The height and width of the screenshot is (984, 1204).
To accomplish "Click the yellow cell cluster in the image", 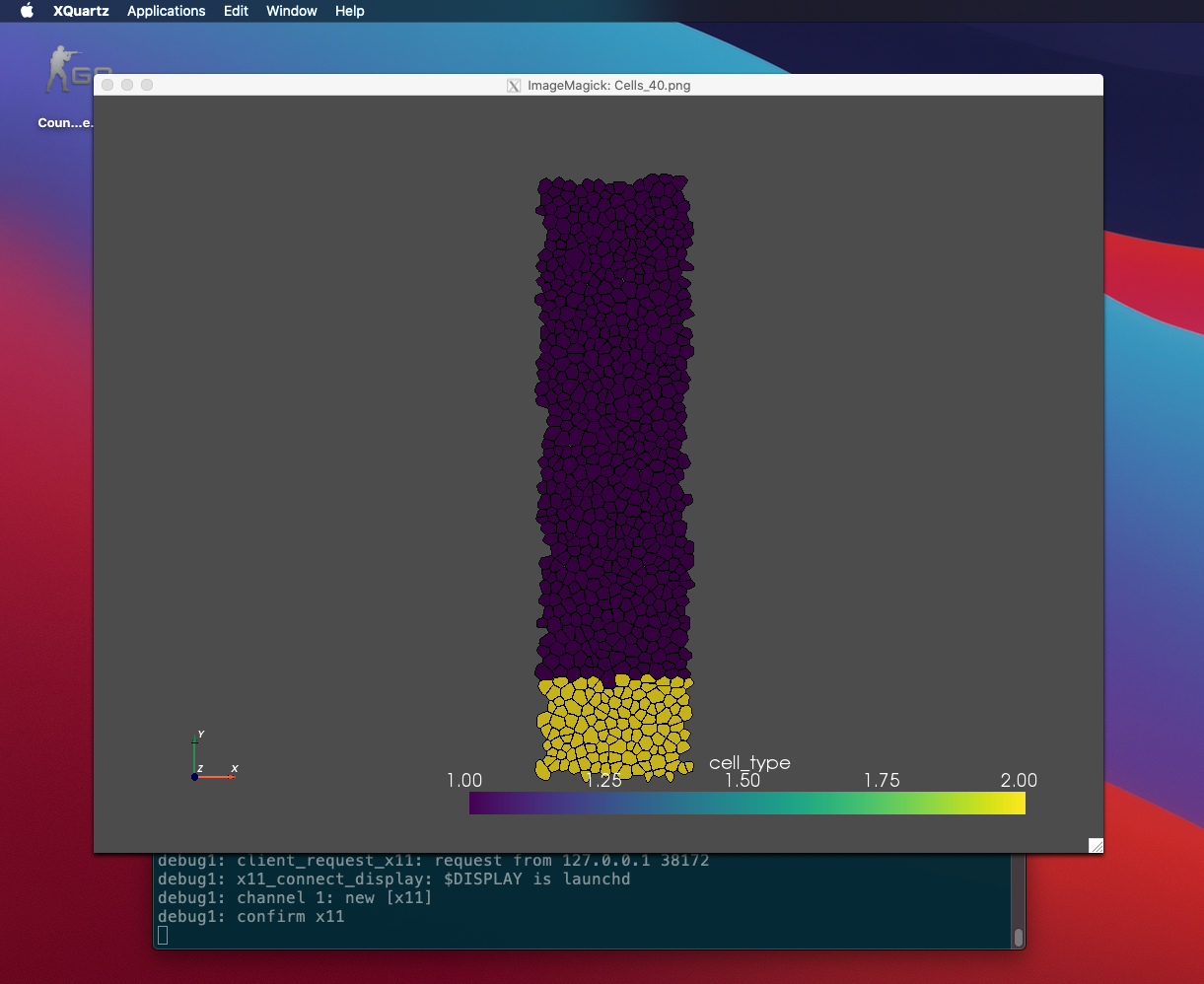I will pos(613,727).
